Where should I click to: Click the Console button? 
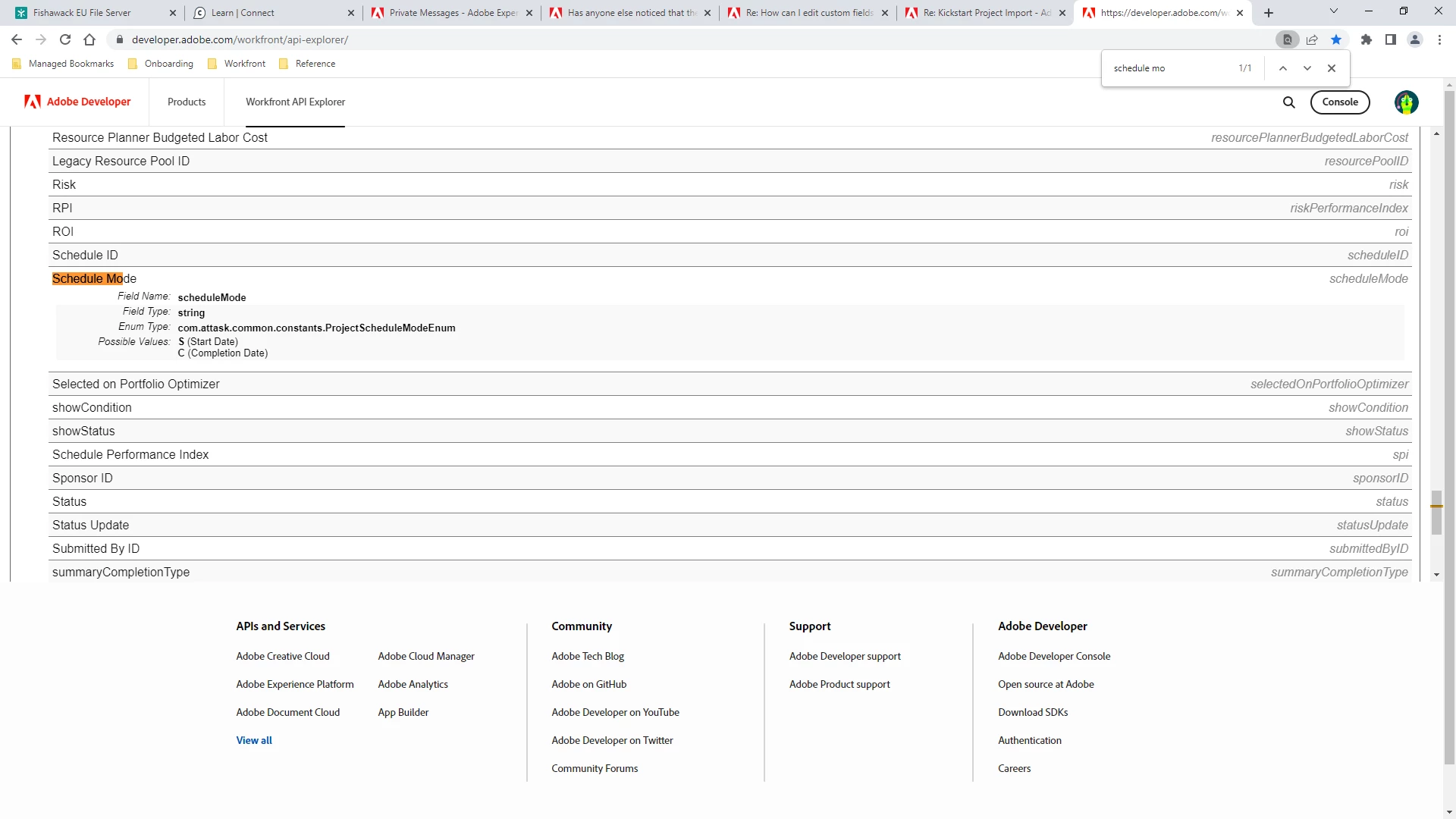click(x=1339, y=102)
